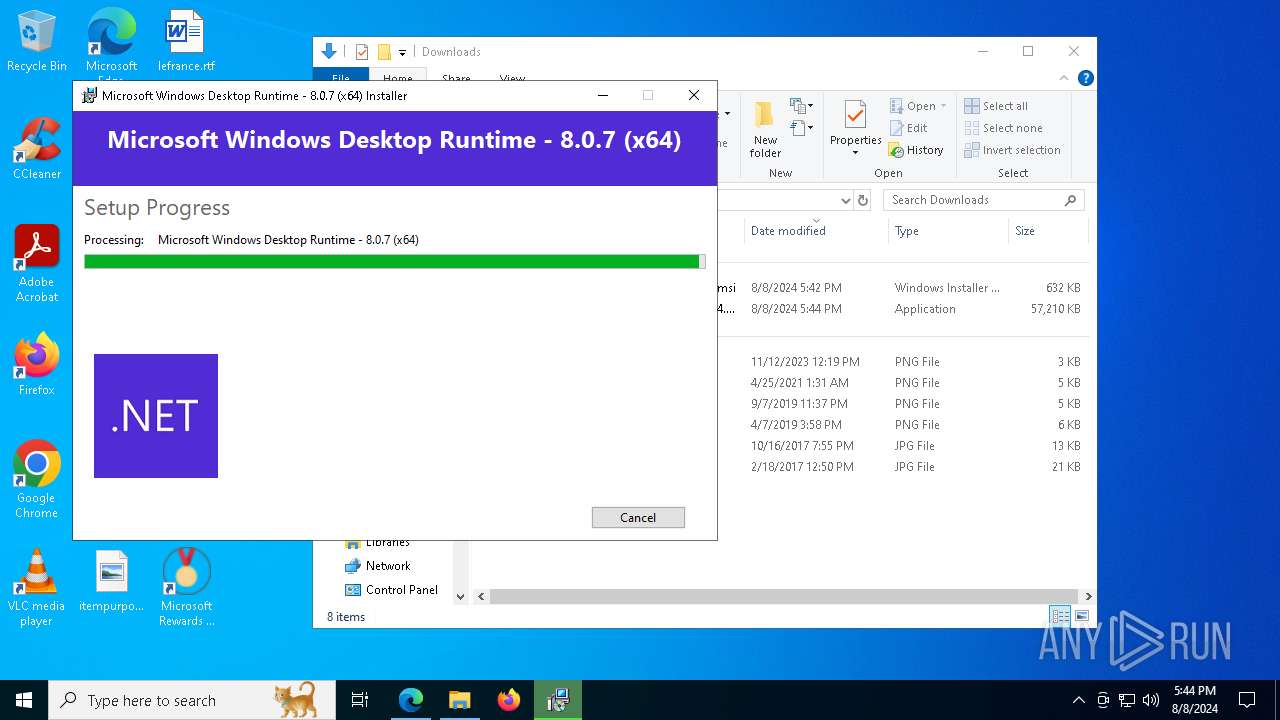1280x720 pixels.
Task: Click the New folder icon in Explorer ribbon
Action: tap(765, 129)
